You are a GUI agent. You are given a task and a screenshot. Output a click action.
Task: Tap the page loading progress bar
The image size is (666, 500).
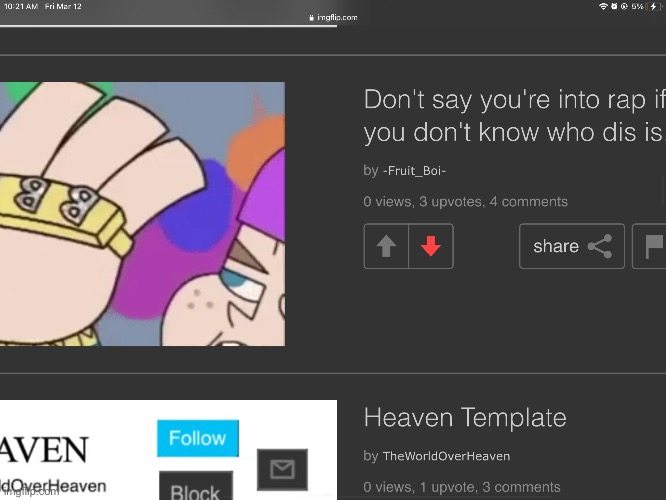[x=168, y=26]
